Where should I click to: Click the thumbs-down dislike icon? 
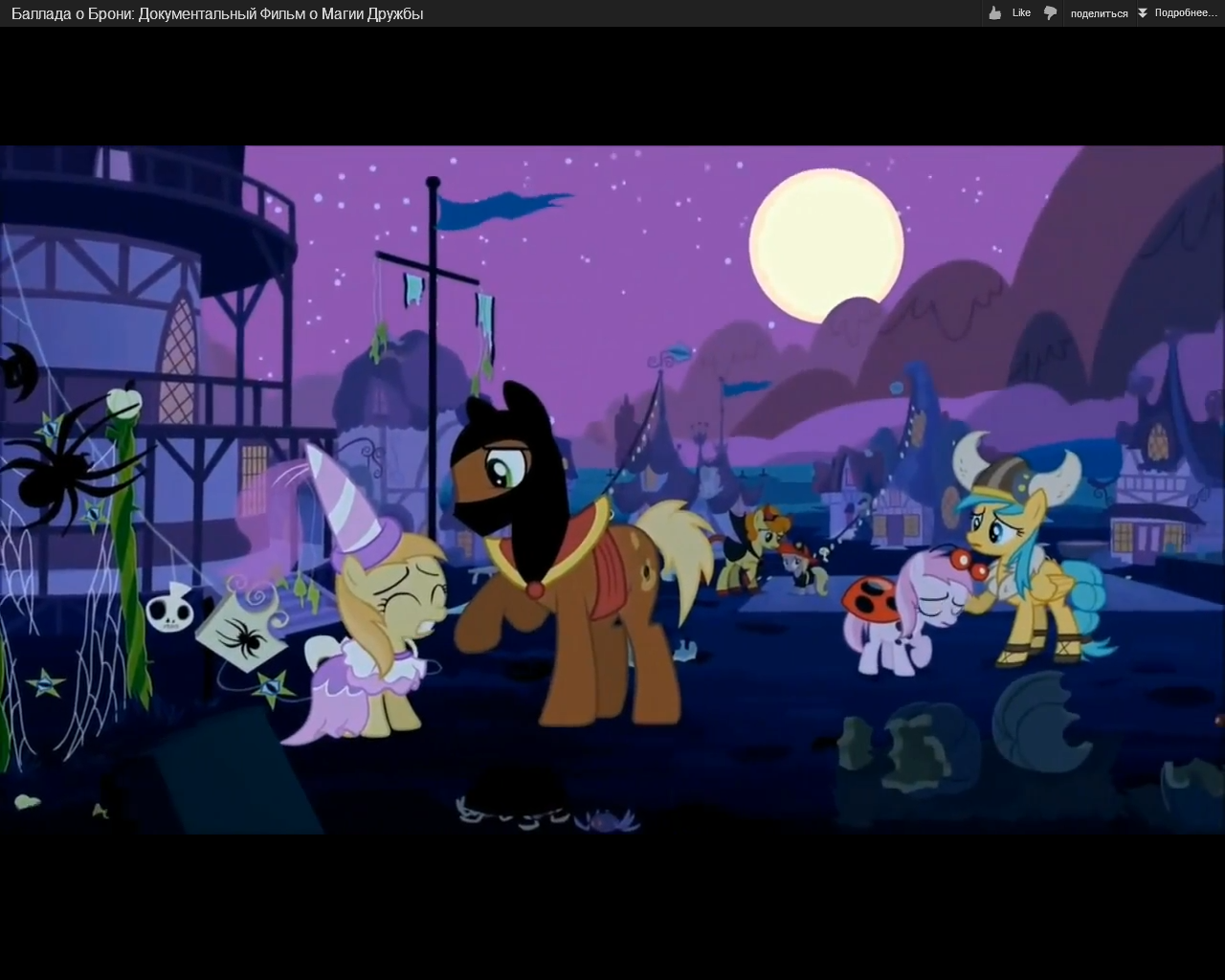coord(1050,12)
